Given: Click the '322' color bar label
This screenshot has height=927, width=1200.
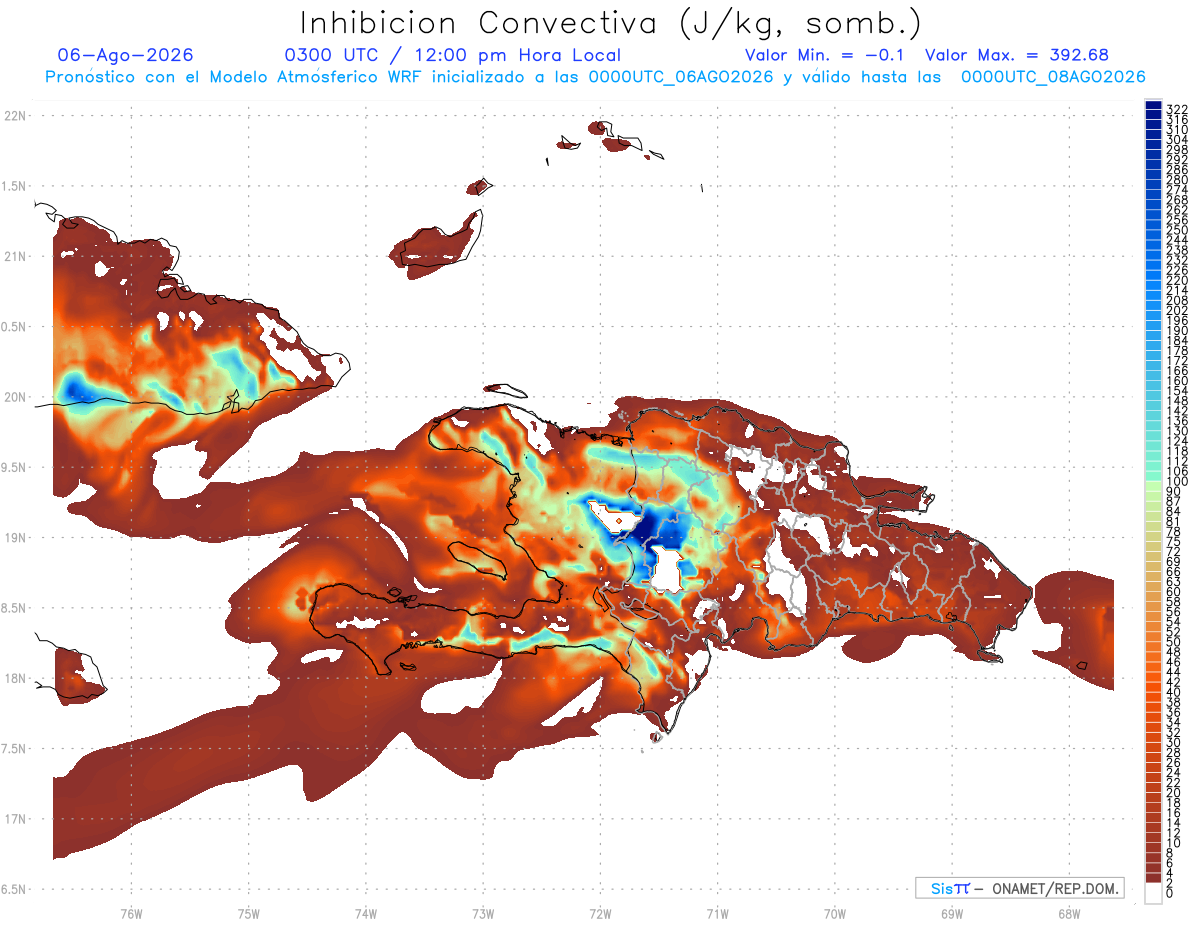Looking at the screenshot, I should coord(1177,110).
